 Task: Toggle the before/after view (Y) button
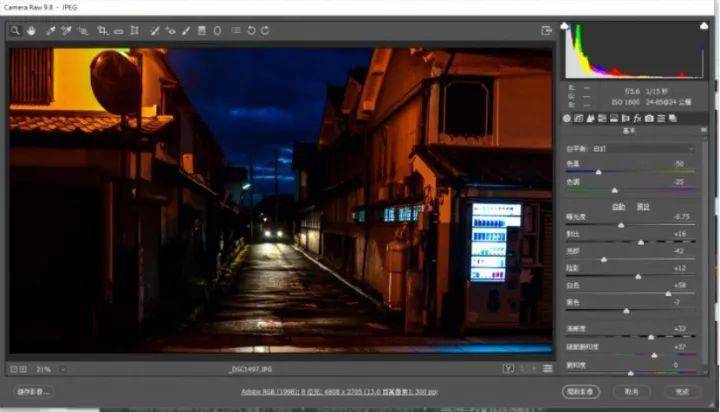point(508,368)
